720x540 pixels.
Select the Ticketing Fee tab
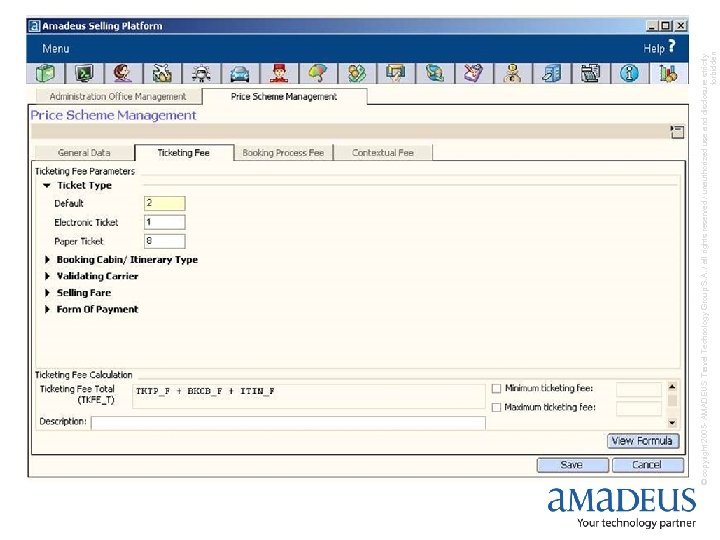click(184, 152)
